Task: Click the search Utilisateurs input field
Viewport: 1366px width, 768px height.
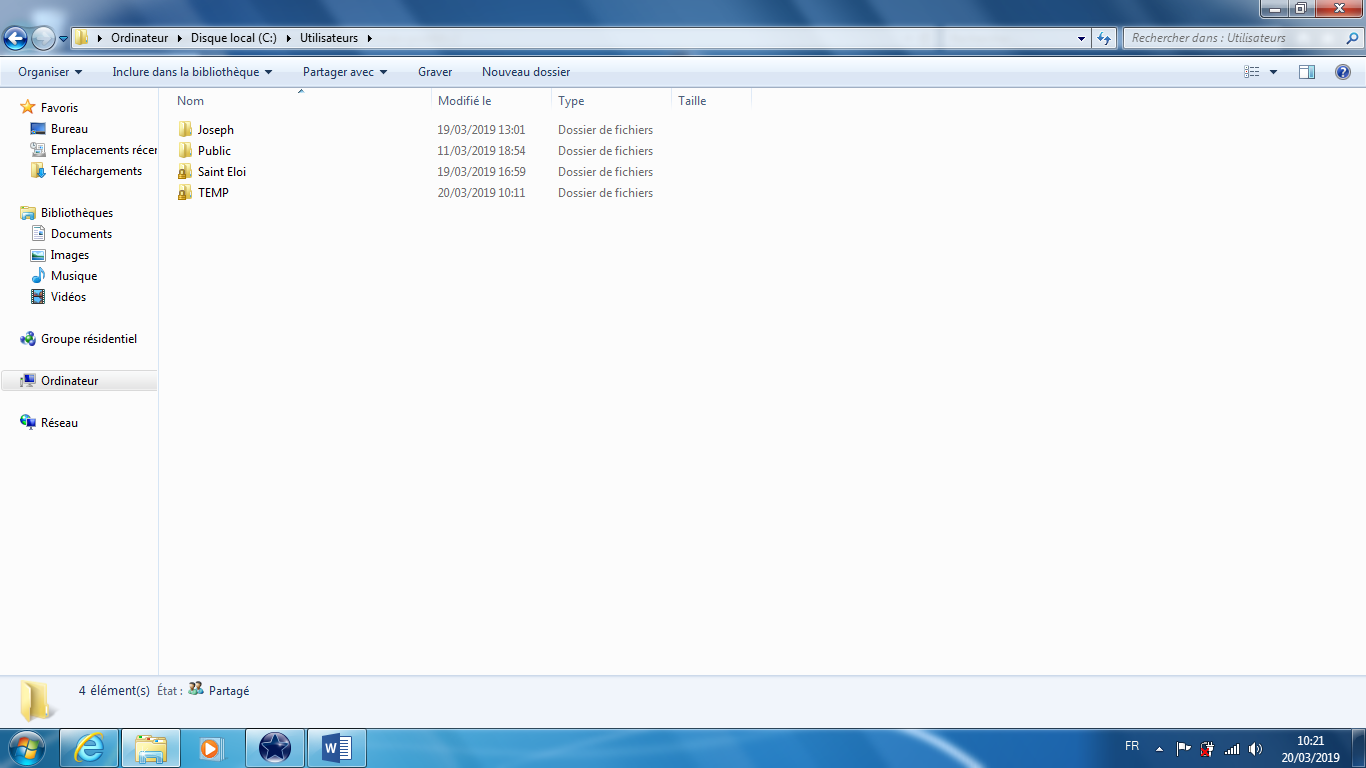Action: tap(1232, 38)
